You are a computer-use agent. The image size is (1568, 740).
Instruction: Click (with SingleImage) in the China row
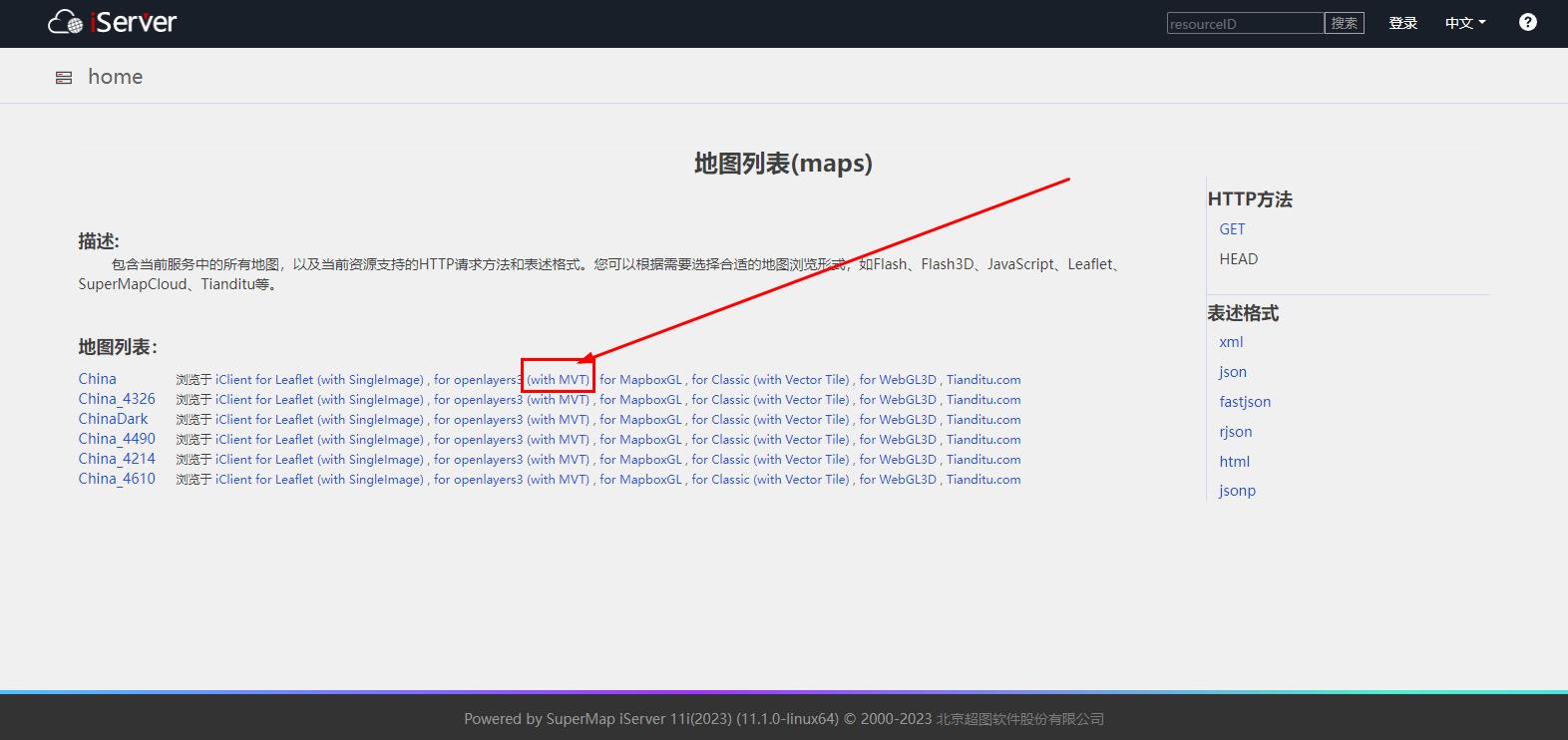[x=370, y=380]
